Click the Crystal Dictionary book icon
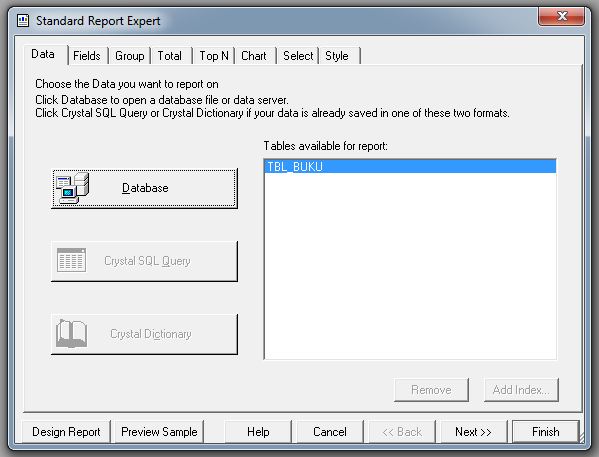The height and width of the screenshot is (457, 599). tap(71, 334)
